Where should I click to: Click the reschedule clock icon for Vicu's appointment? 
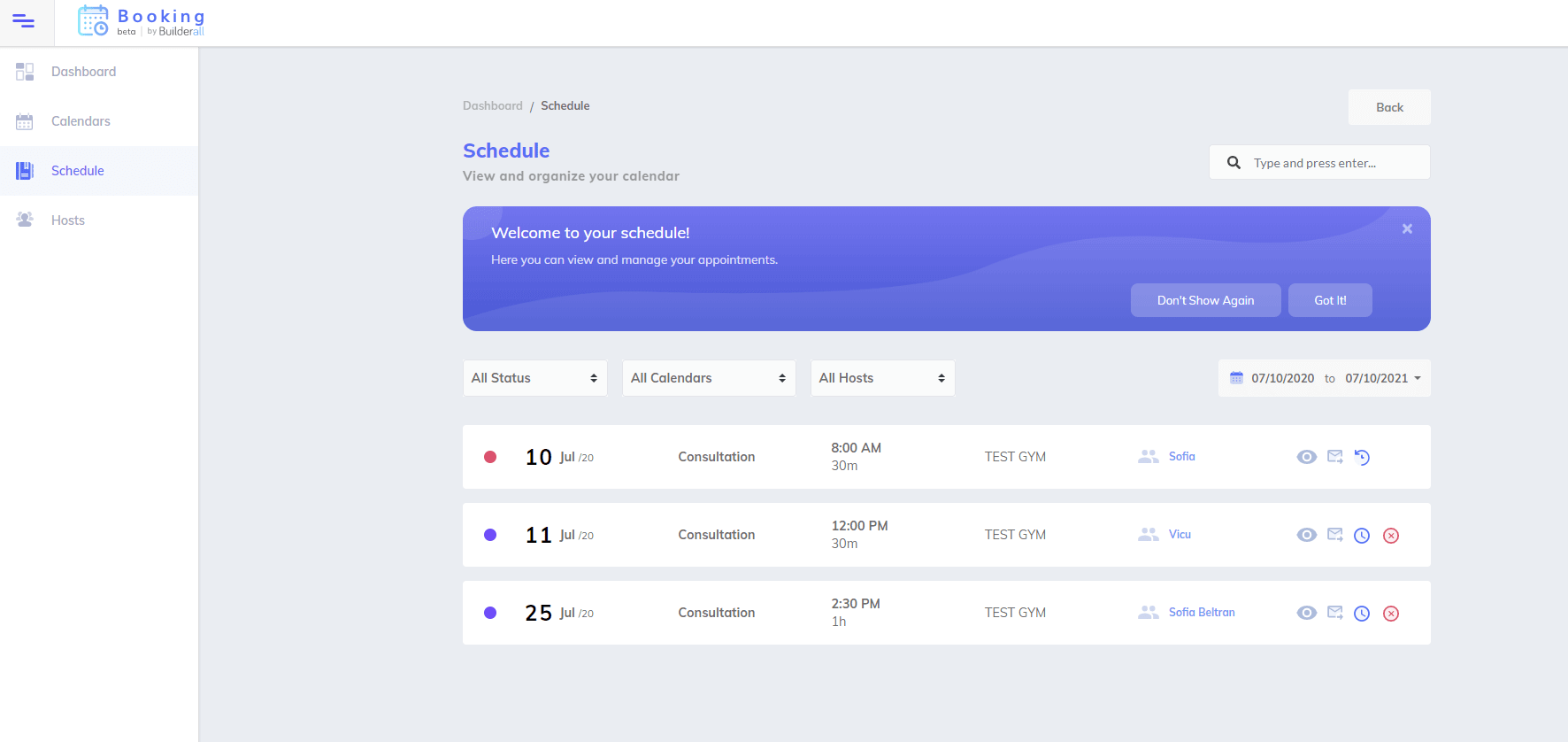(1362, 536)
